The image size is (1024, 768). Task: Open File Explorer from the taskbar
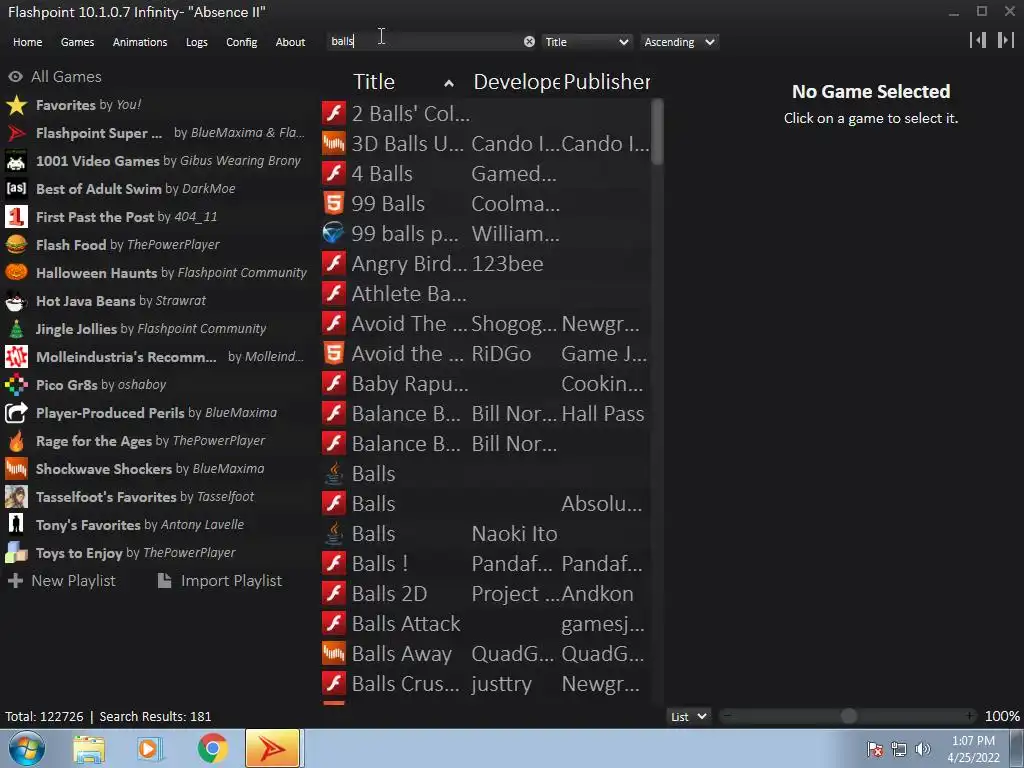pos(89,749)
